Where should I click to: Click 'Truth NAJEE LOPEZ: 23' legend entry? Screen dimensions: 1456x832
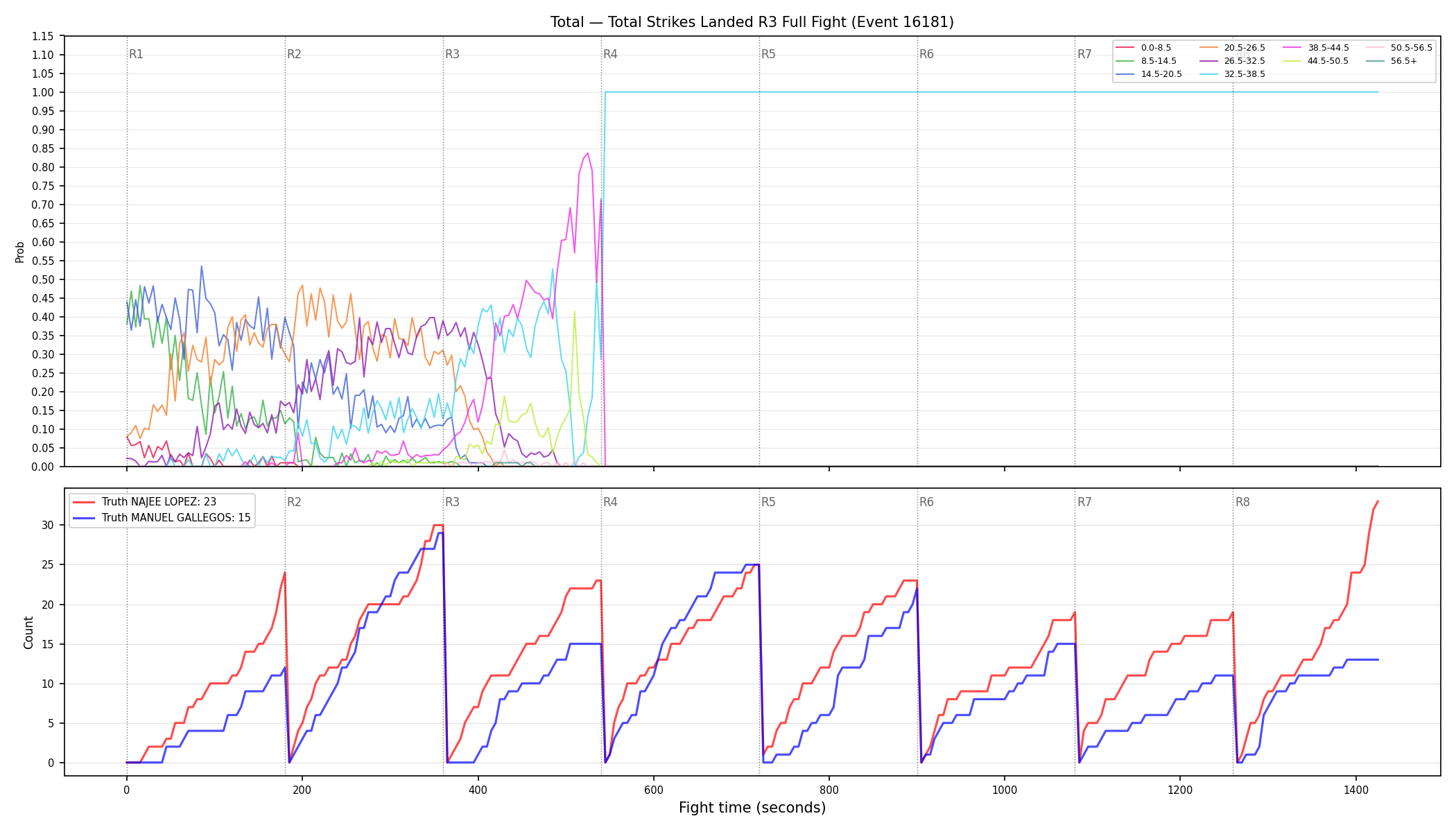(159, 502)
